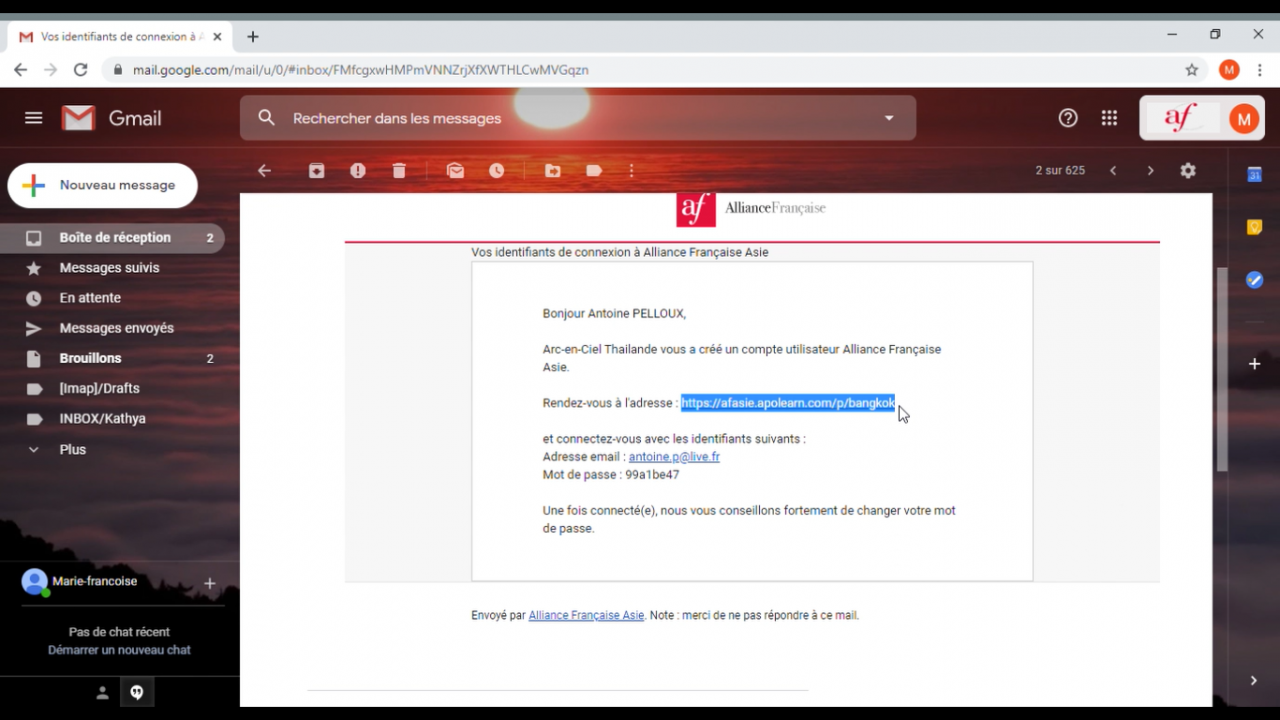Open the Help question mark icon
This screenshot has width=1280, height=720.
(1068, 118)
